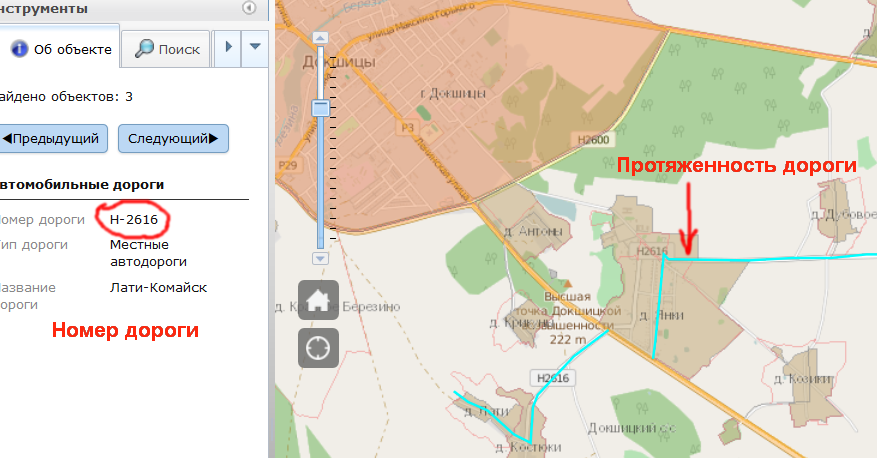The width and height of the screenshot is (877, 458).
Task: Click the 'д. Янки' village label
Action: point(662,315)
